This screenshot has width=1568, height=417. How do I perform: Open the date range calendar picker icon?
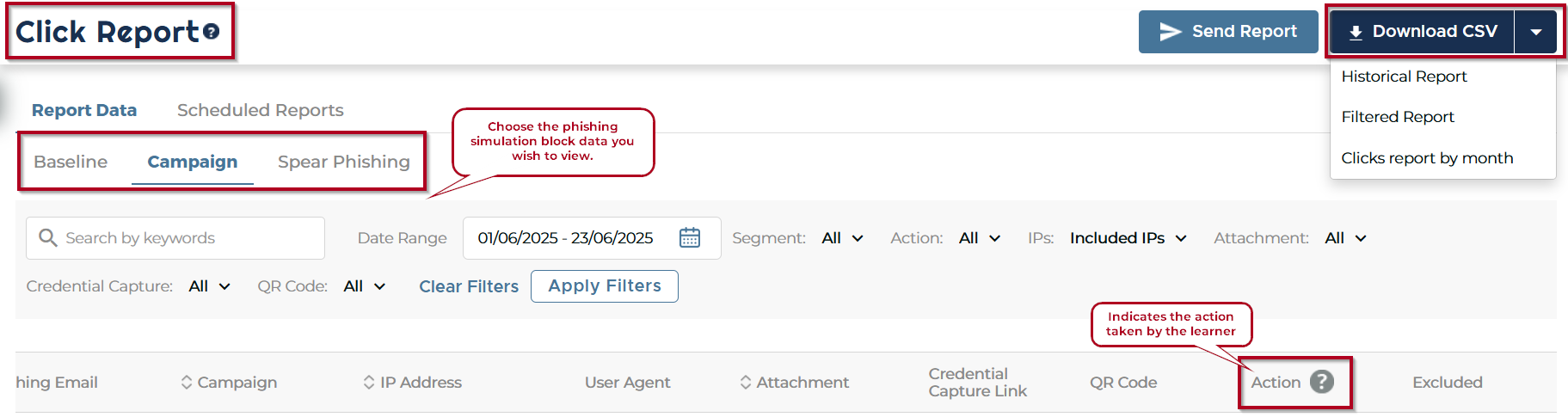(x=690, y=237)
